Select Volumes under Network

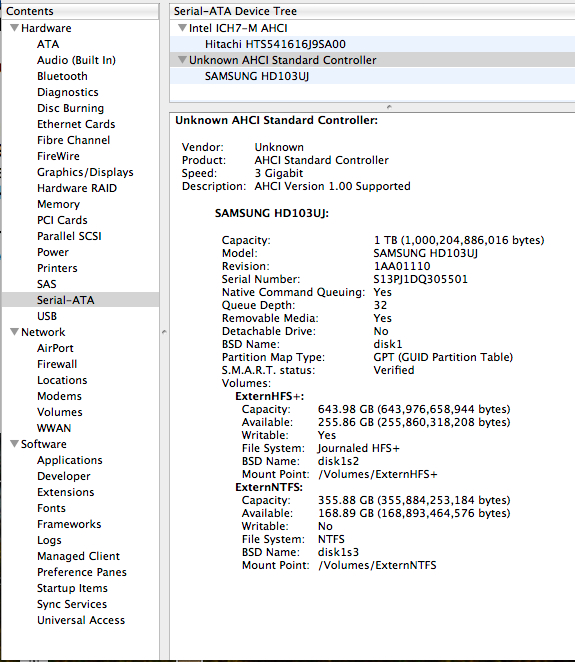(x=60, y=412)
